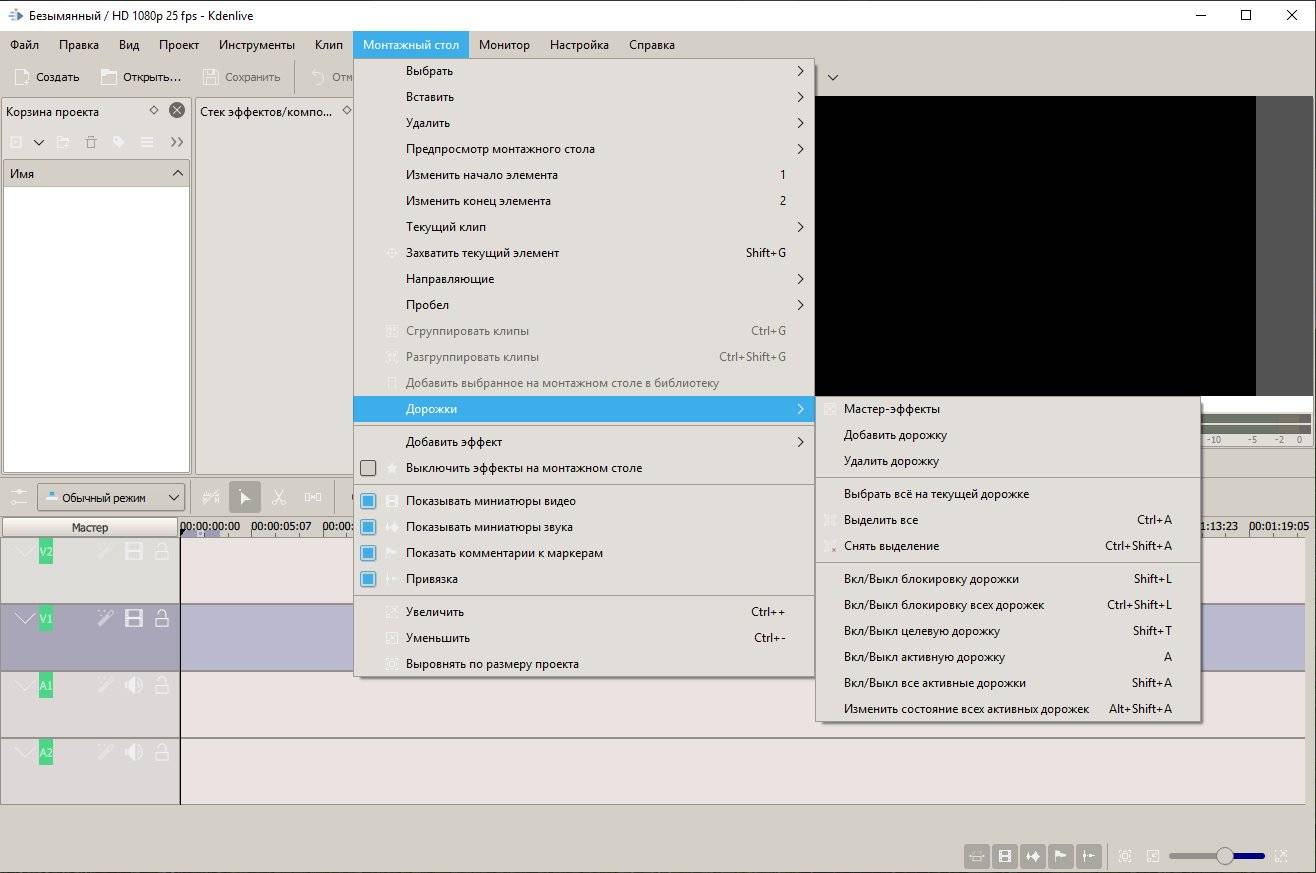Toggle Выключить эффекты на монтажном столе checkbox
The height and width of the screenshot is (873, 1316).
(368, 468)
